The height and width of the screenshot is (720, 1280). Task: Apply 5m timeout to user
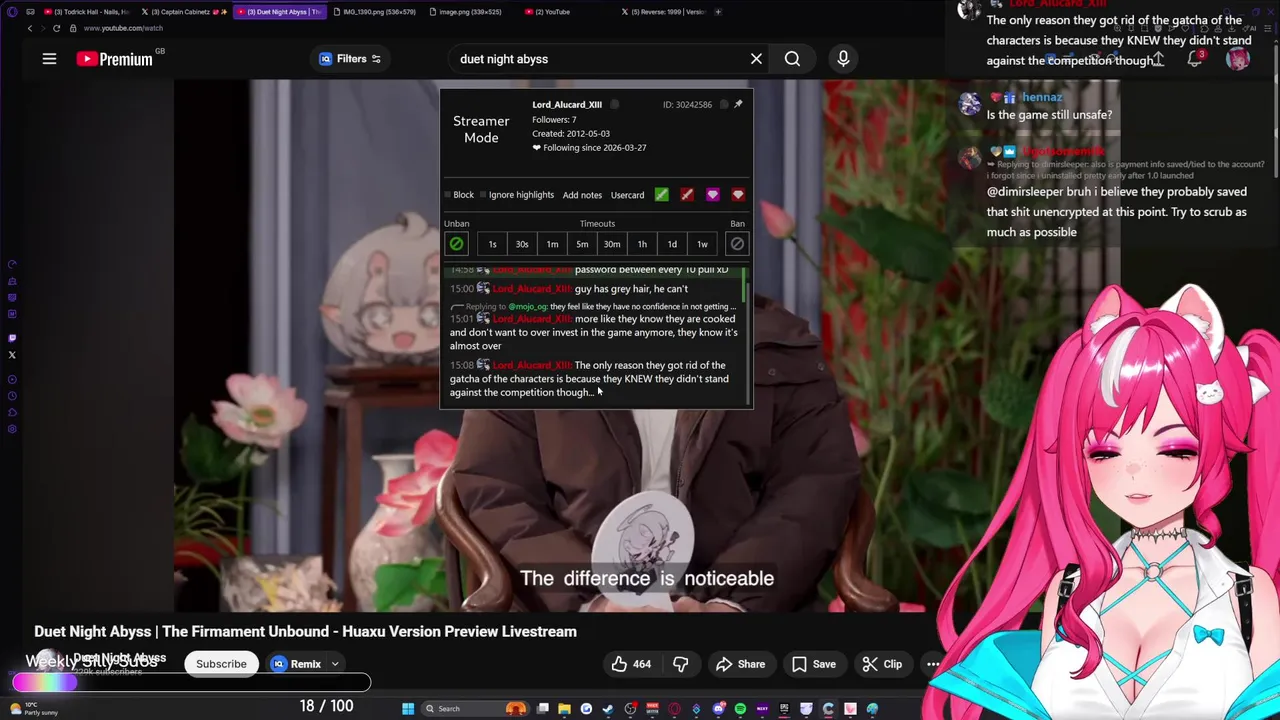click(582, 244)
